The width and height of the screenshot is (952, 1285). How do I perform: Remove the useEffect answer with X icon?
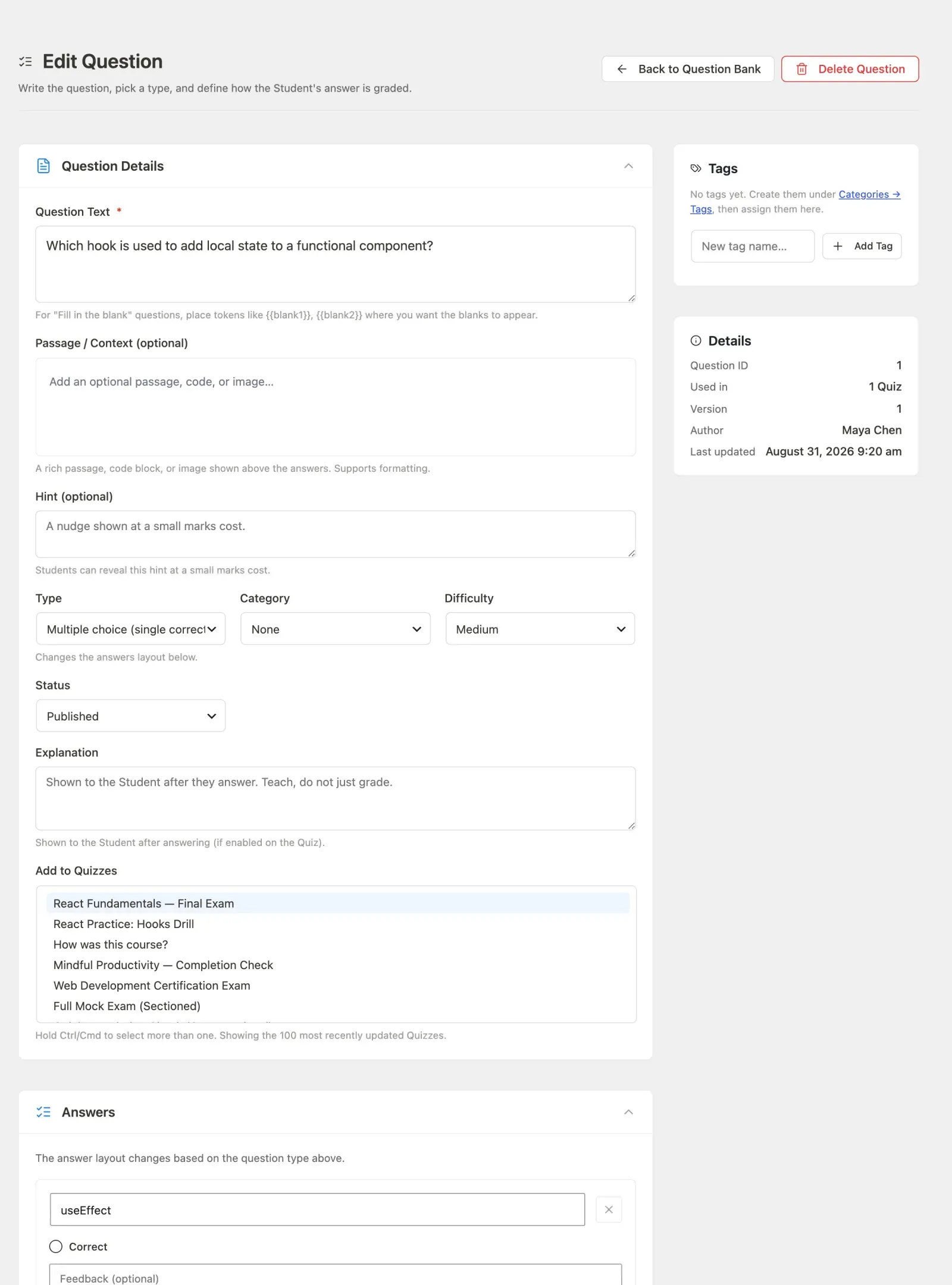tap(609, 1209)
